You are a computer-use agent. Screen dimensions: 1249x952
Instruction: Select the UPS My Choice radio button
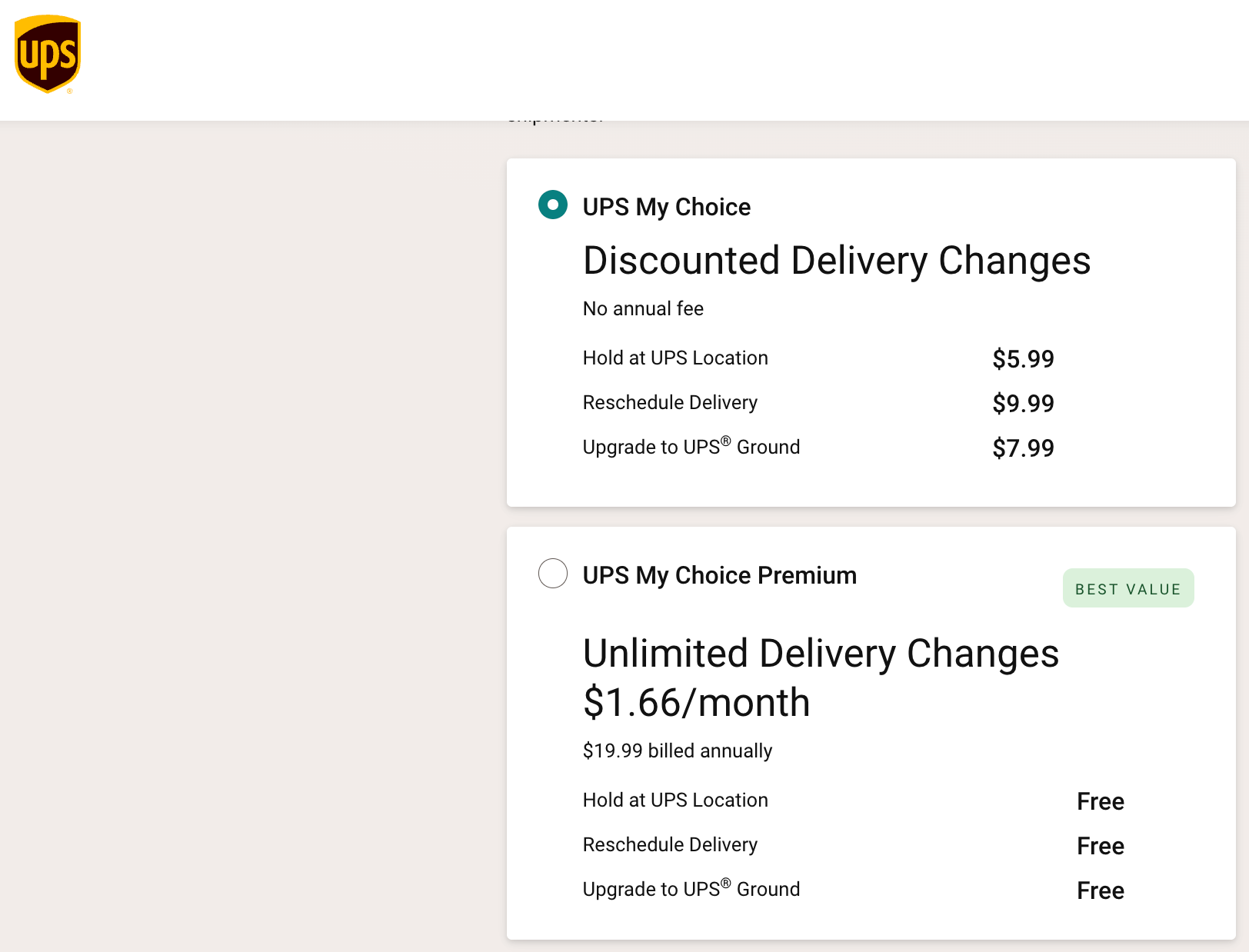[553, 205]
